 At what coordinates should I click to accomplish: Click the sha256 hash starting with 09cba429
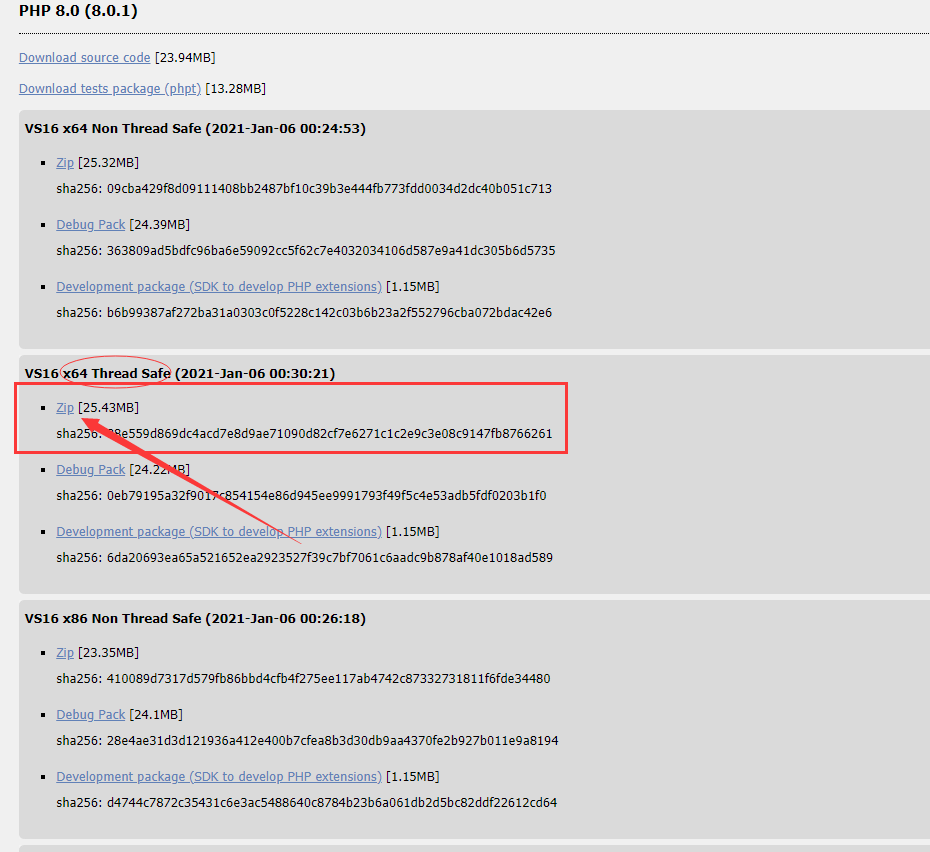[329, 189]
